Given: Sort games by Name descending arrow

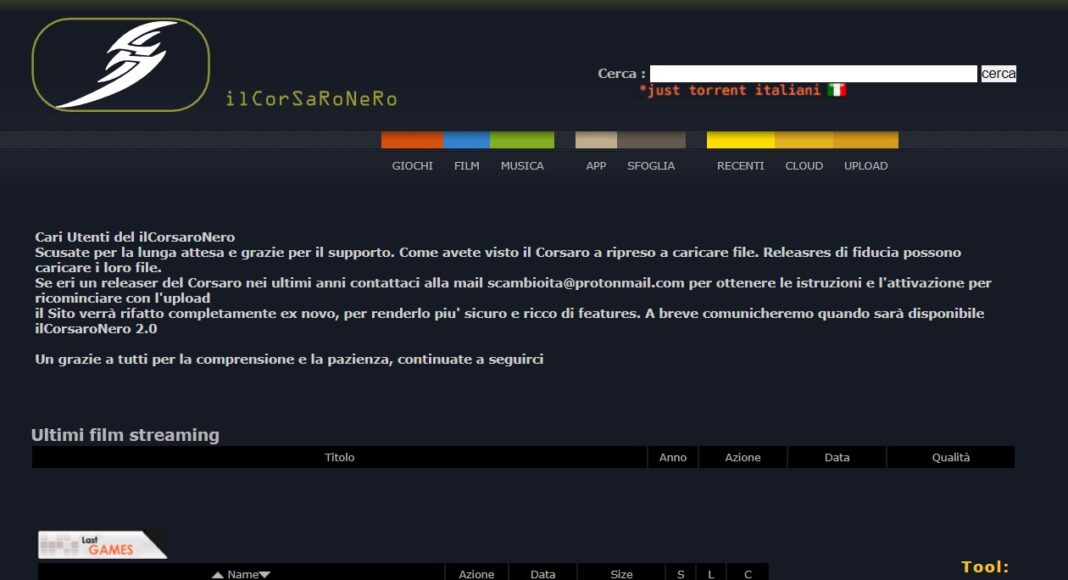Looking at the screenshot, I should (265, 575).
